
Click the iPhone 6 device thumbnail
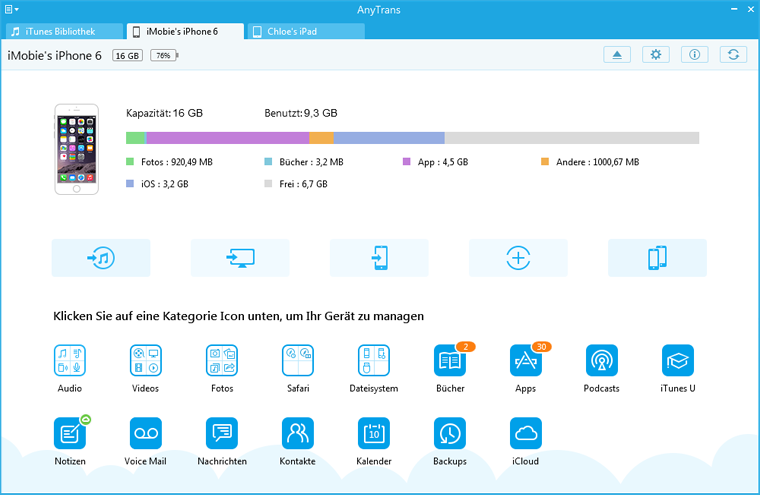[77, 149]
